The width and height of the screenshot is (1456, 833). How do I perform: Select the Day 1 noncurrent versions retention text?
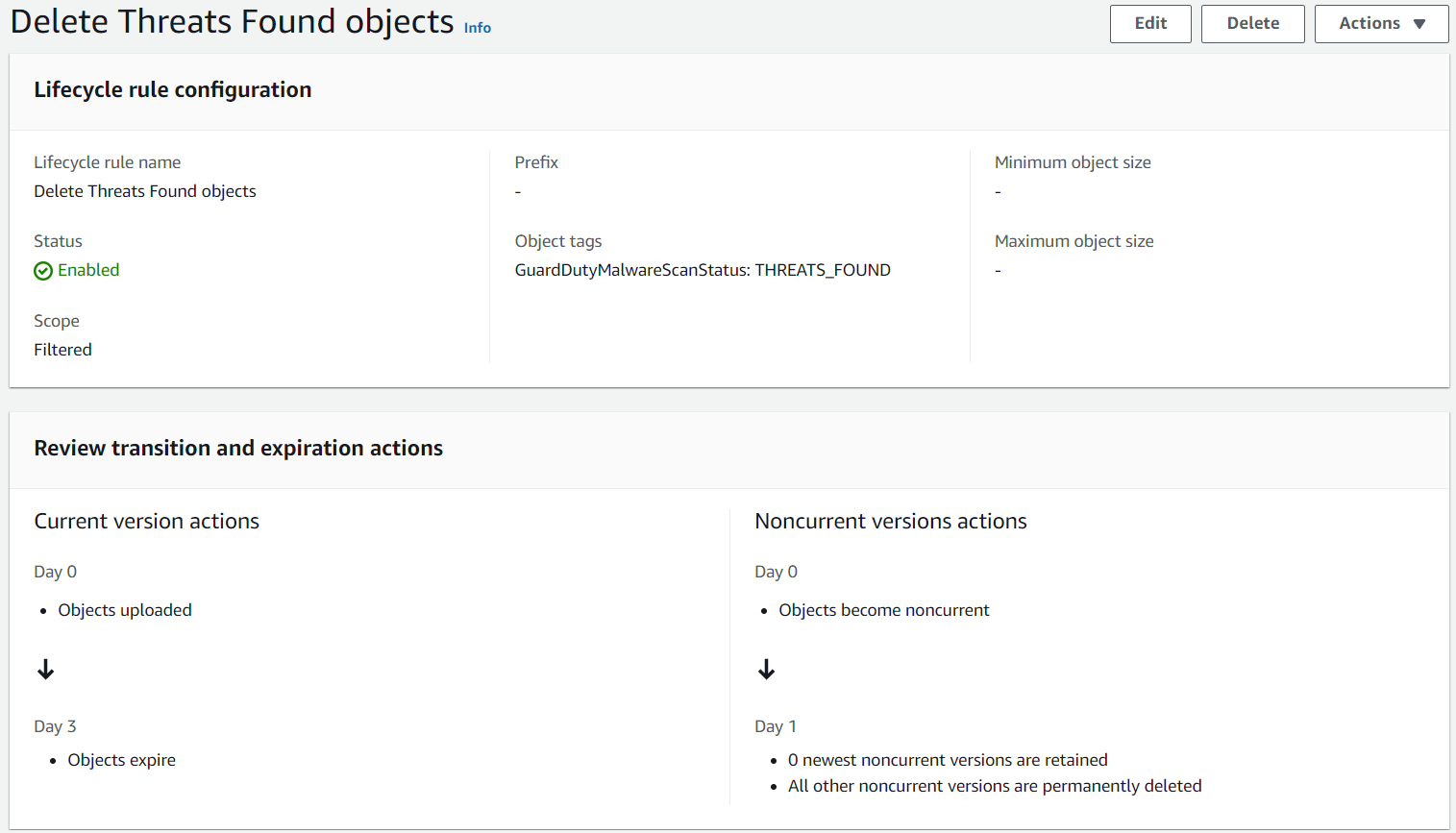[x=948, y=759]
